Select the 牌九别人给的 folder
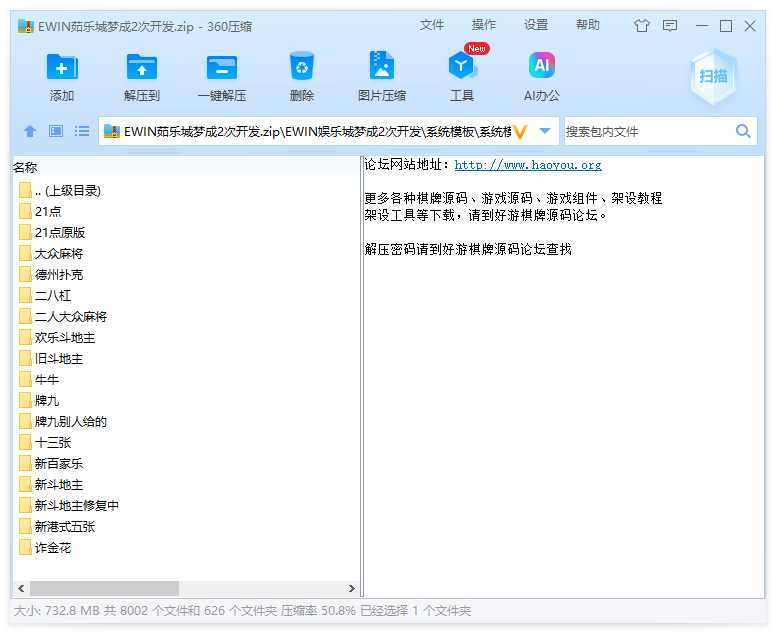Image resolution: width=776 pixels, height=633 pixels. pyautogui.click(x=63, y=422)
